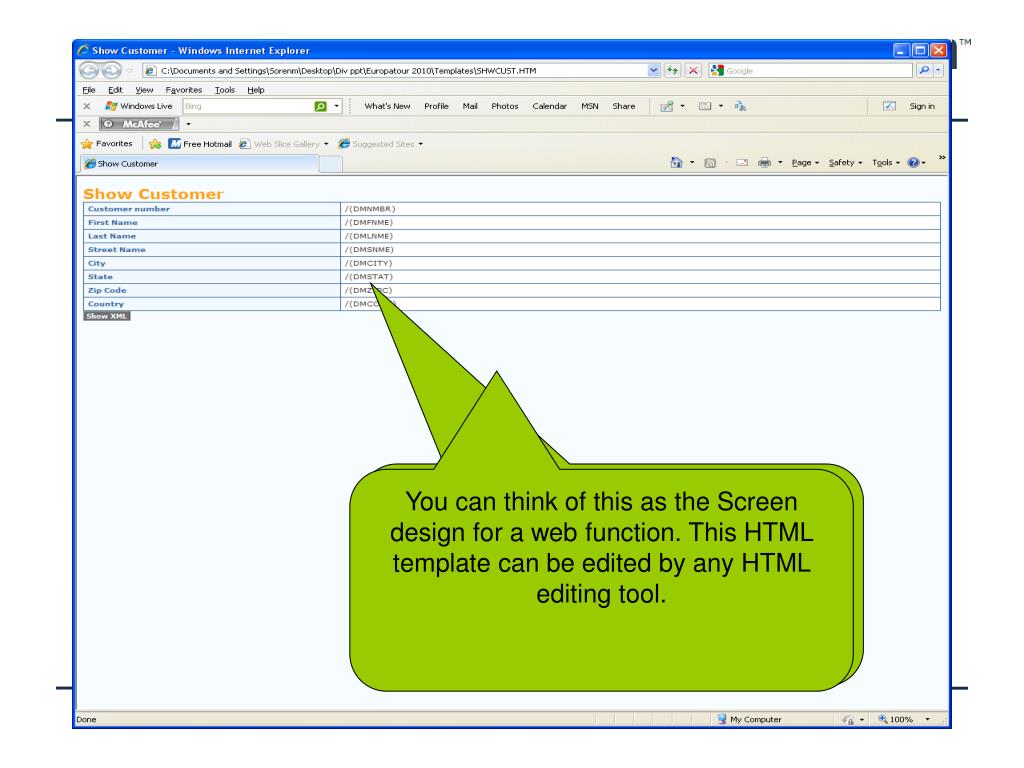The width and height of the screenshot is (1024, 768).
Task: Click the Show XML button
Action: tap(107, 316)
